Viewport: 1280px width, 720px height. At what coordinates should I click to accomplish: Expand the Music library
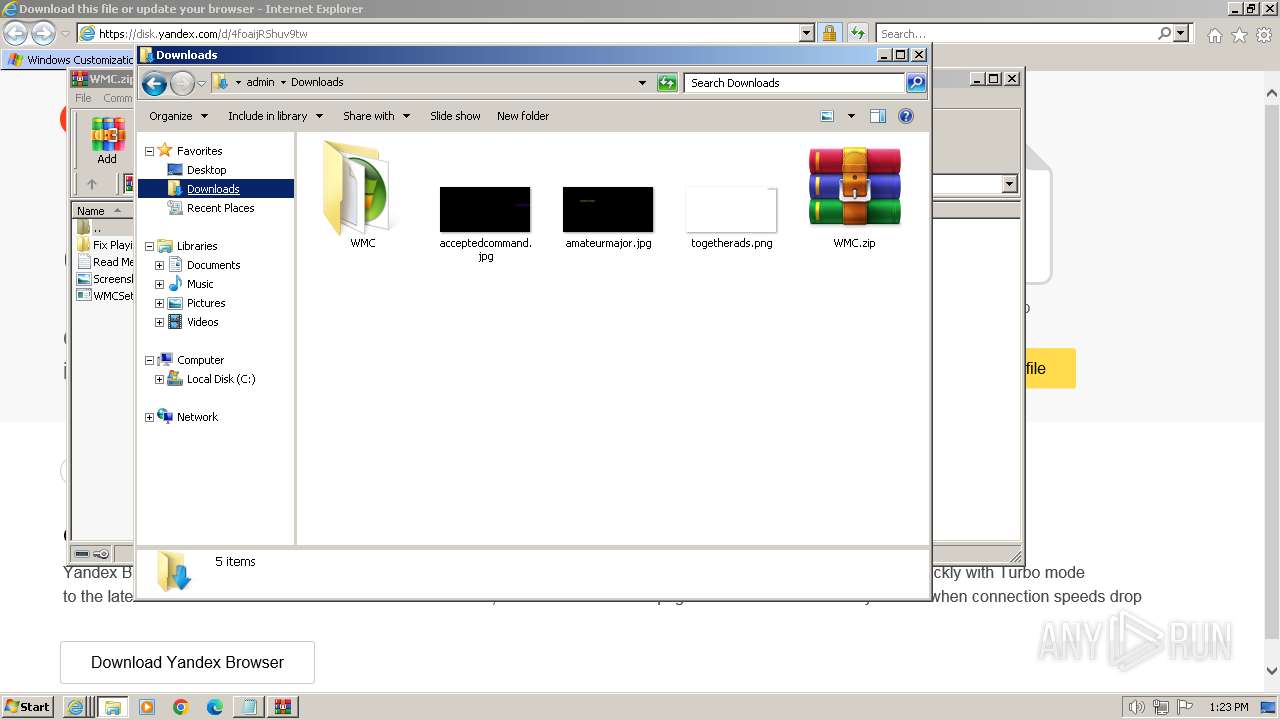[159, 284]
